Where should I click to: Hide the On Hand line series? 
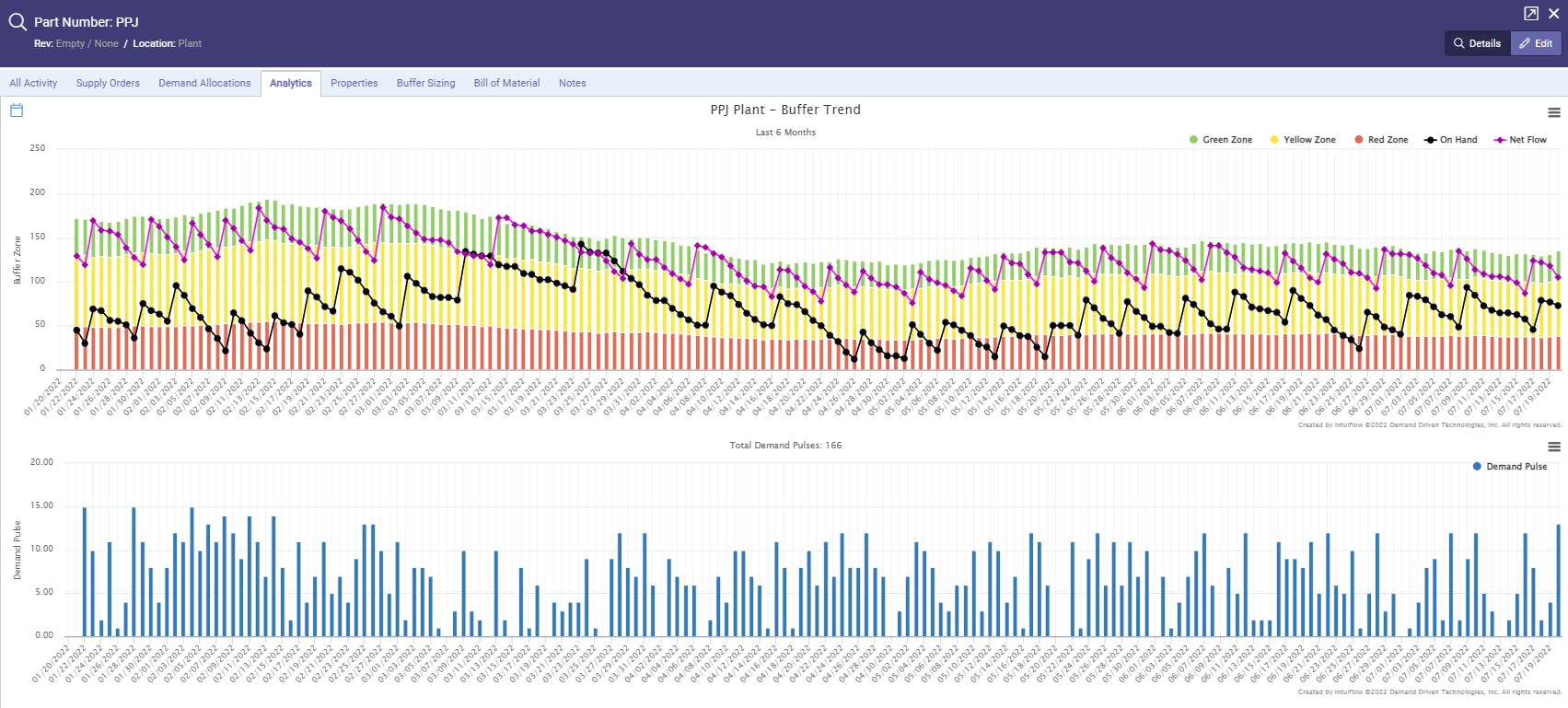click(x=1451, y=140)
